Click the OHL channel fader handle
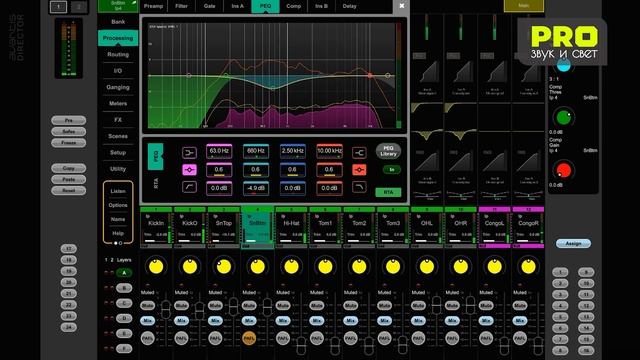640x360 pixels. 437,306
